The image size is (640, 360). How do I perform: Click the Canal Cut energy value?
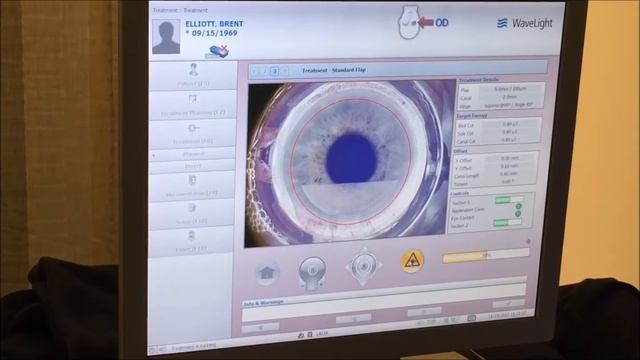(509, 140)
